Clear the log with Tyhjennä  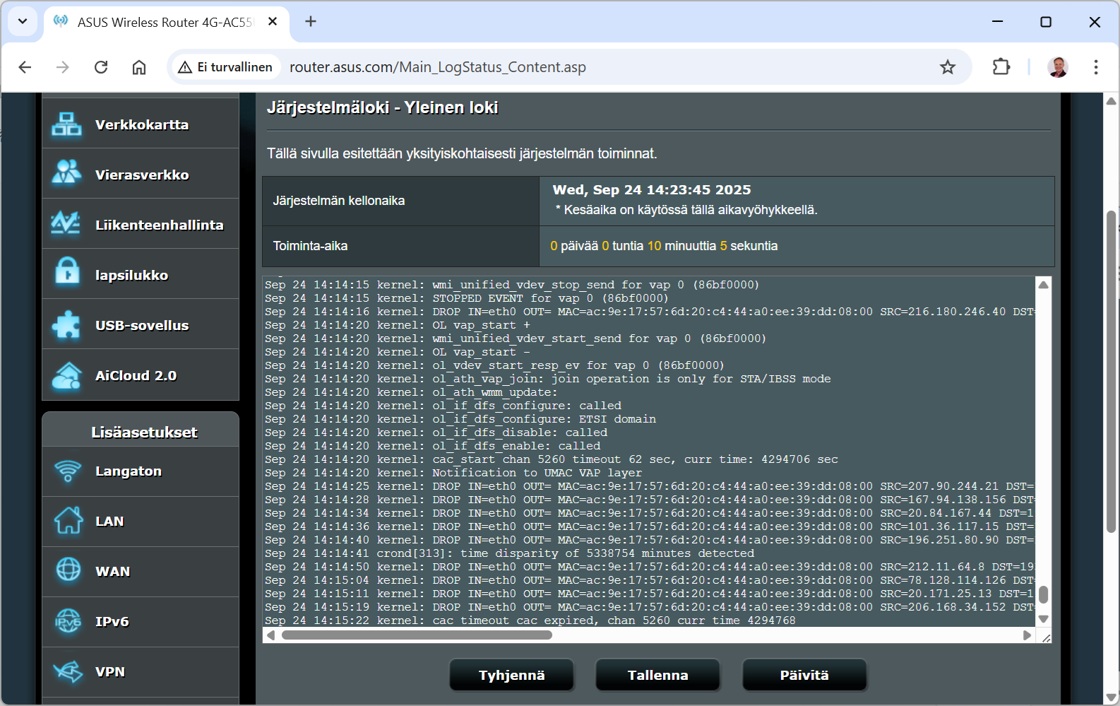point(511,675)
